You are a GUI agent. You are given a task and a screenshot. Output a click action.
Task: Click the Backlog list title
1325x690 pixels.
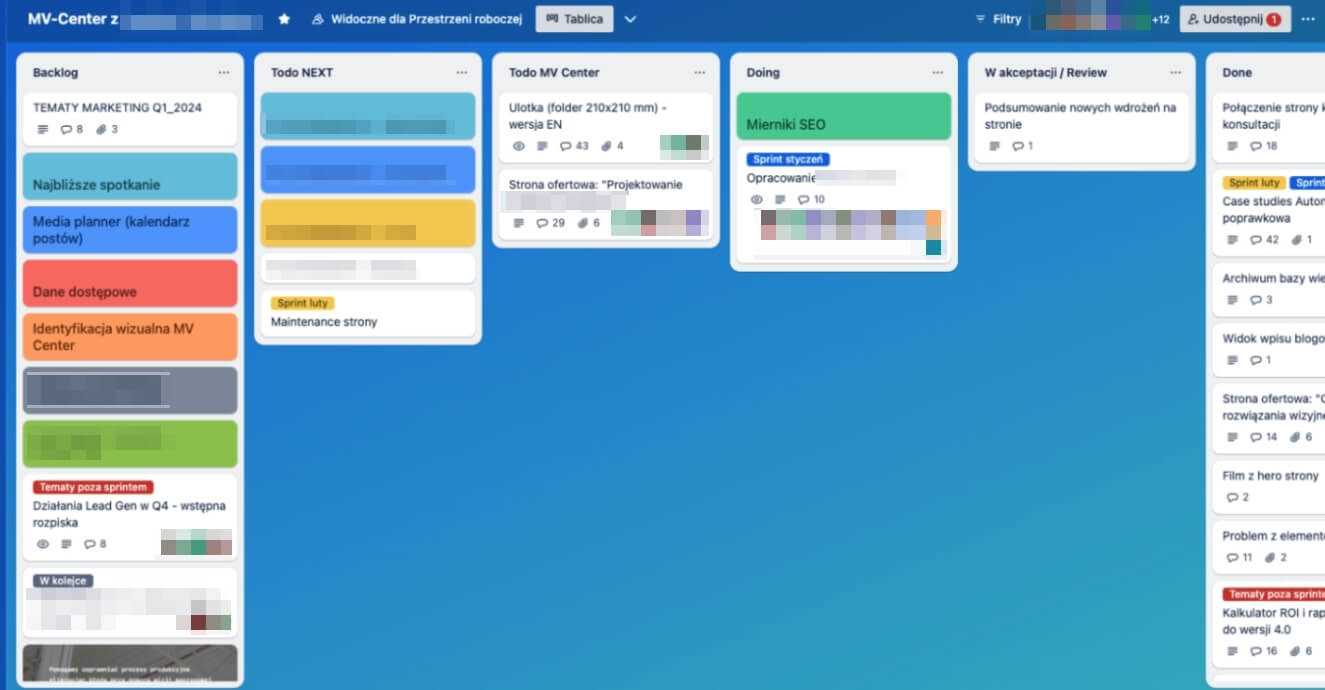(55, 73)
